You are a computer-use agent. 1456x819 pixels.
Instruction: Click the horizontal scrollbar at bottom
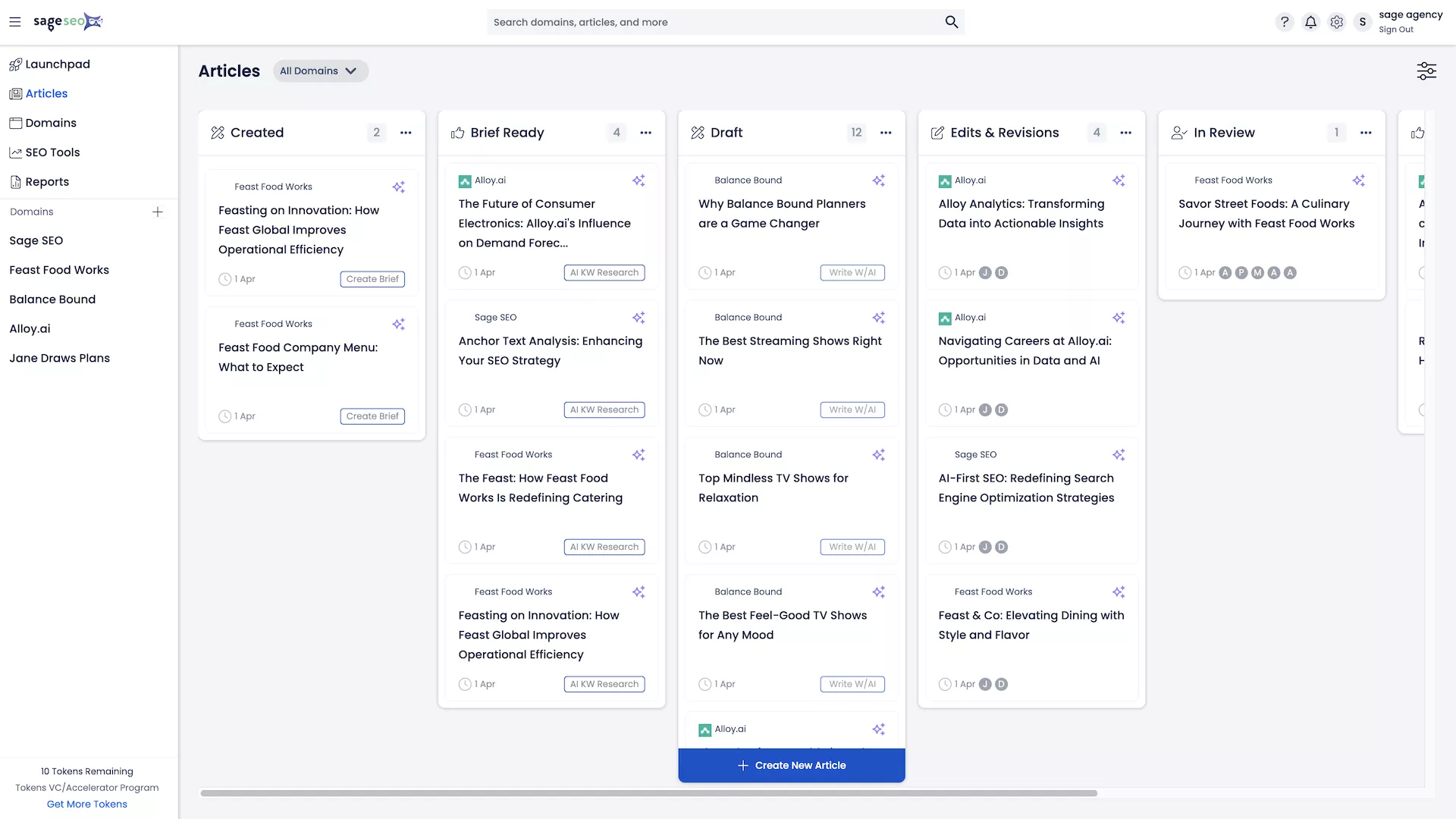(648, 793)
